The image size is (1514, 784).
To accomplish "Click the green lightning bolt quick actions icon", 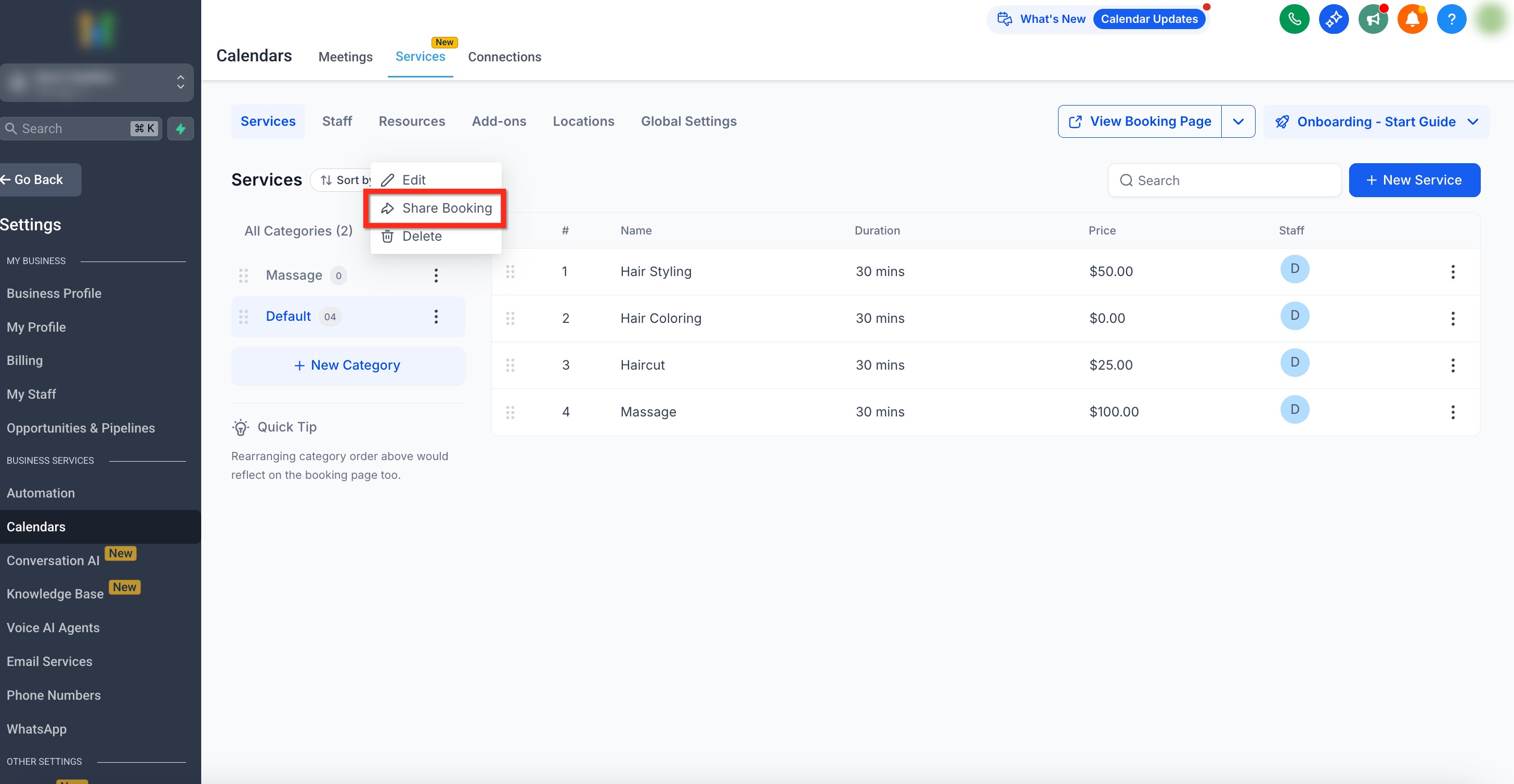I will [180, 129].
